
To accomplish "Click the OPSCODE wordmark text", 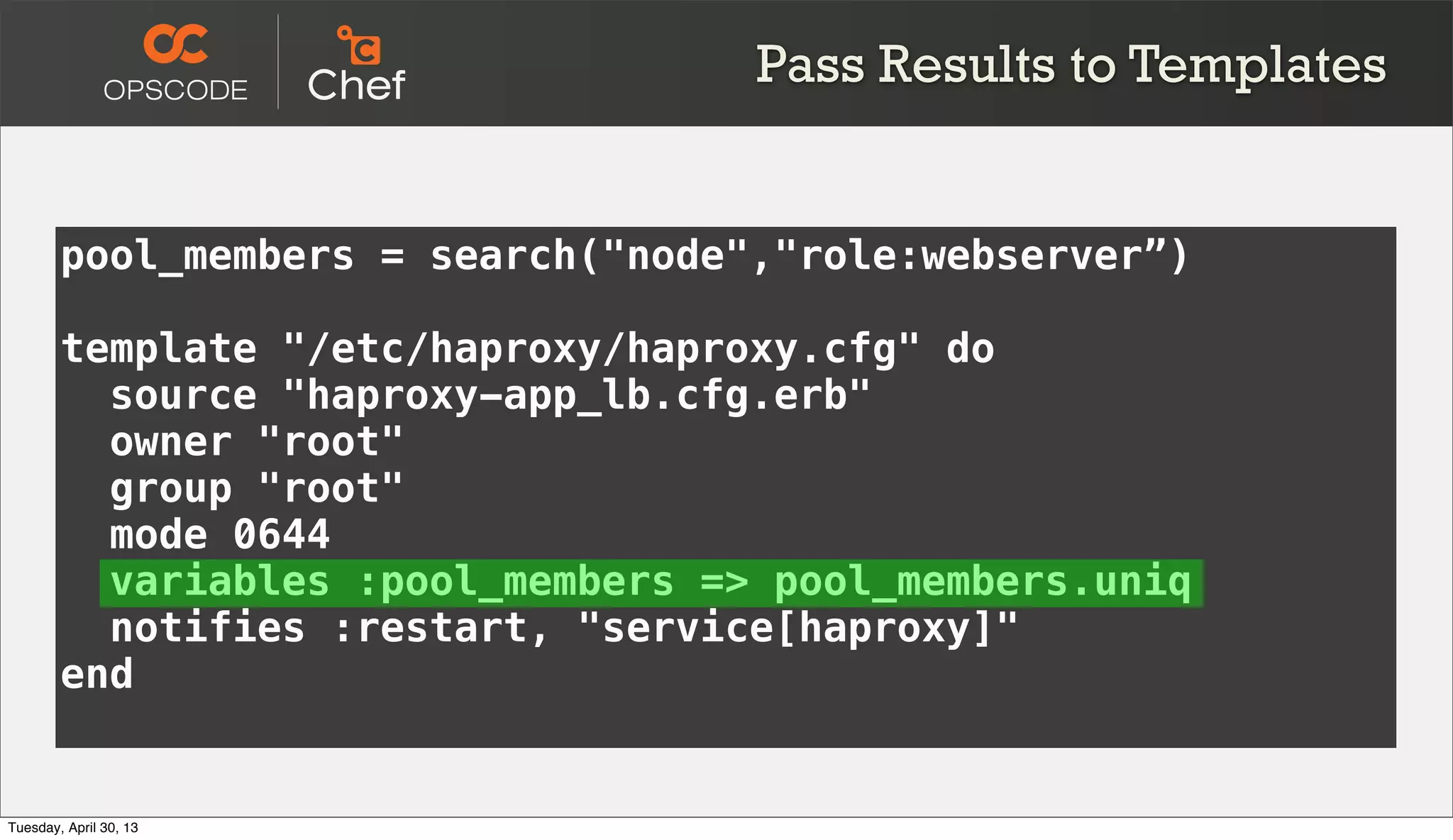I will [175, 90].
